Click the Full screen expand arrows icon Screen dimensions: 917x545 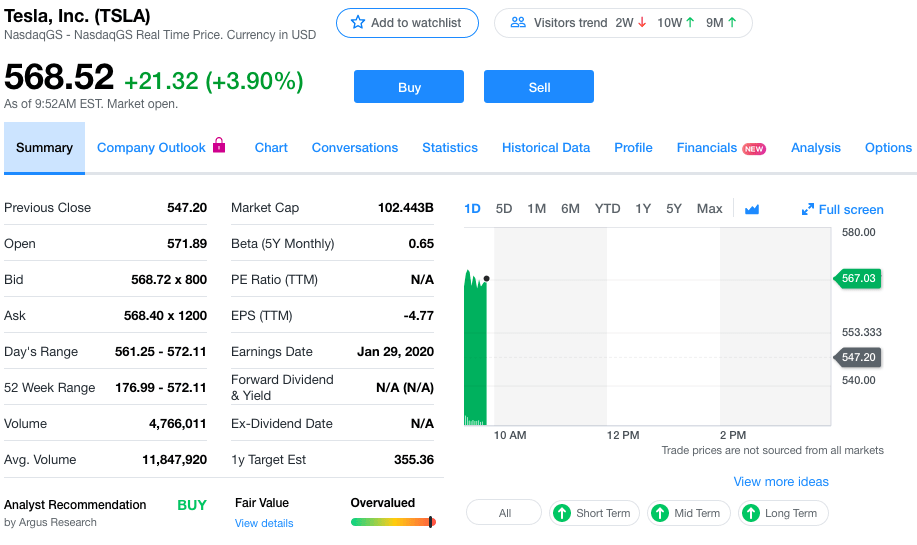(x=808, y=209)
